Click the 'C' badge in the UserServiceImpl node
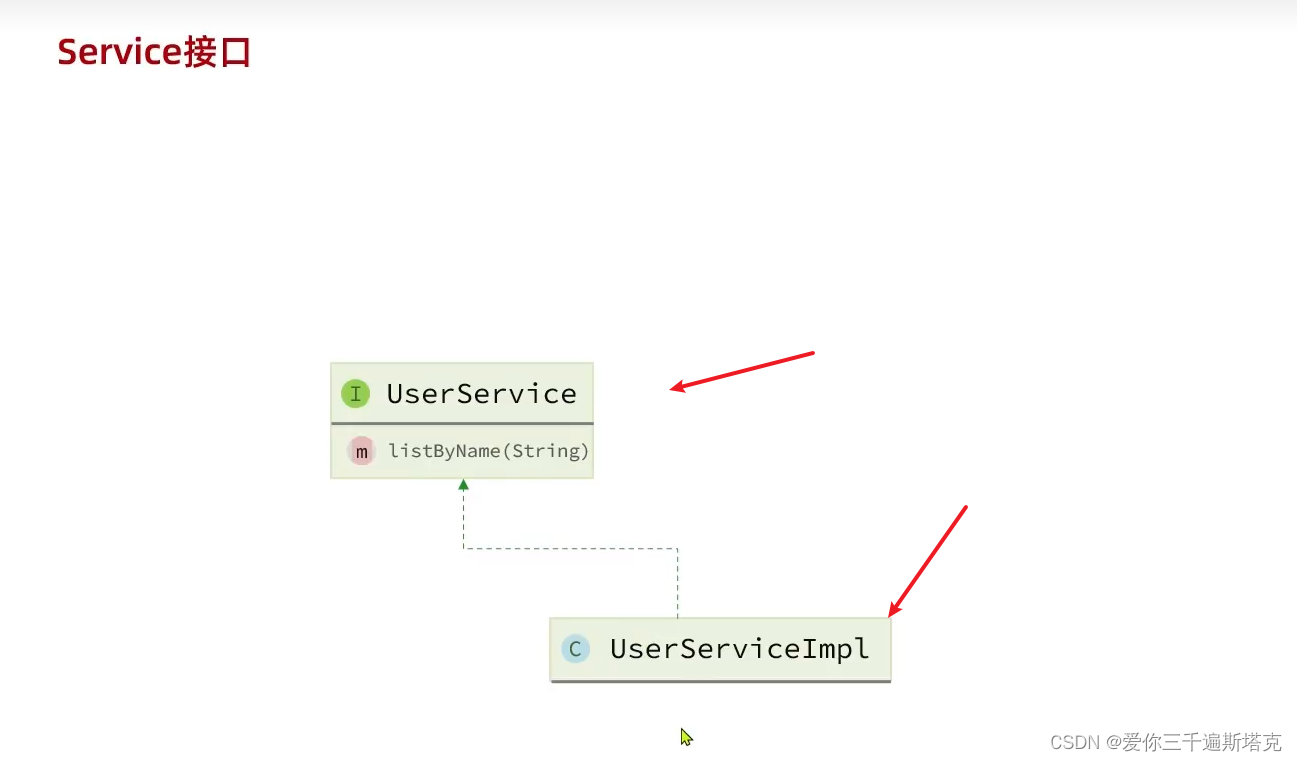Screen dimensions: 1297x761 (575, 648)
